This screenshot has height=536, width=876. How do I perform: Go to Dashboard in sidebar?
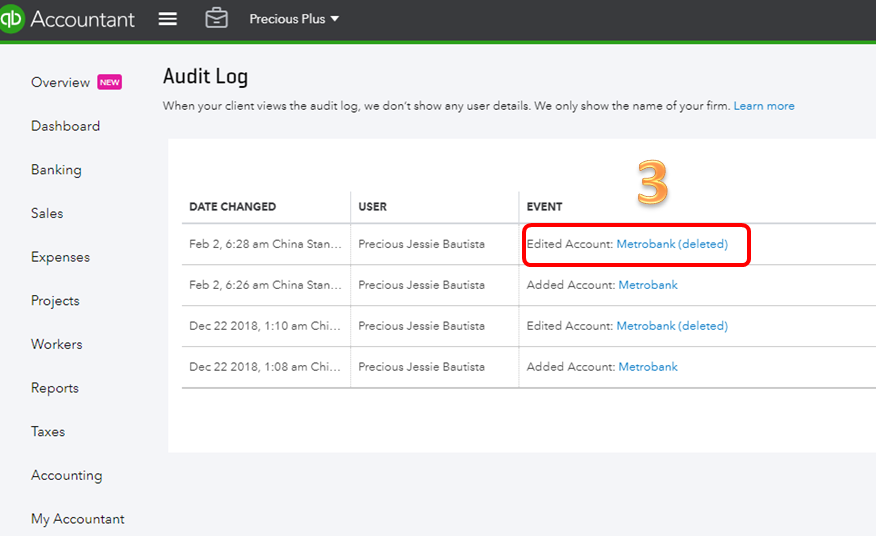point(65,126)
